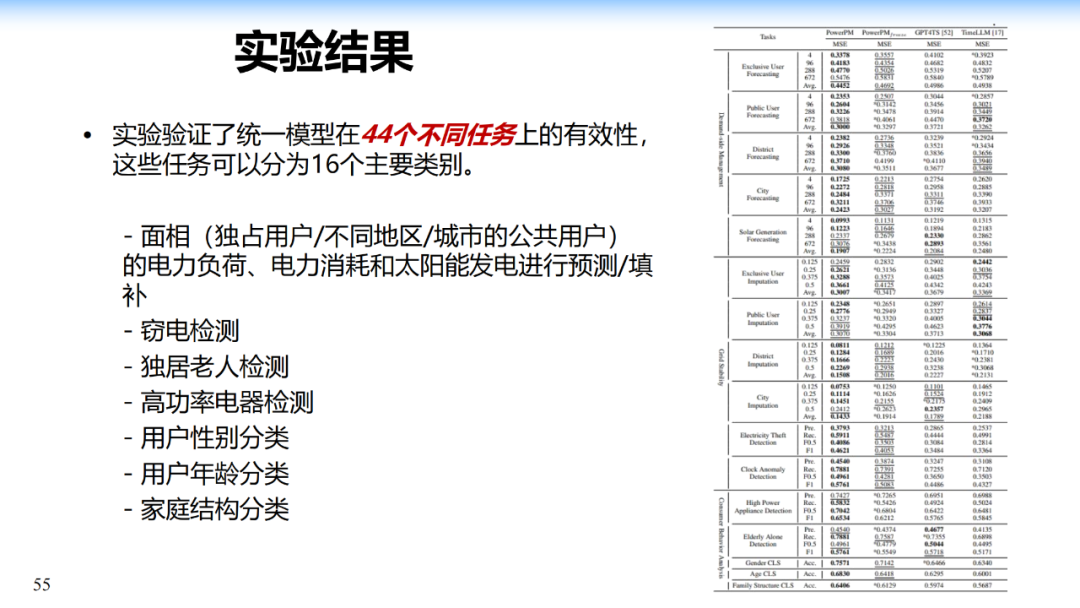Click the 'GPT4TS [52]' column header
This screenshot has width=1080, height=608.
pos(933,32)
